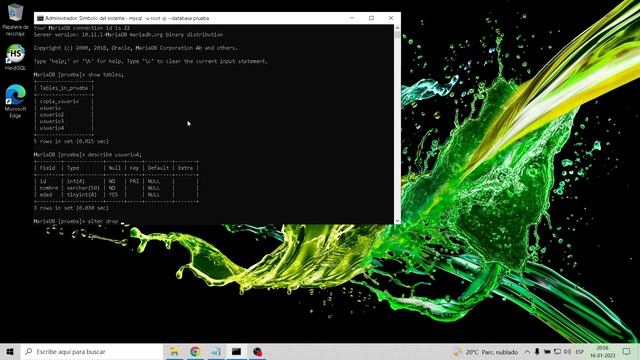This screenshot has width=640, height=360.
Task: Click the 'show tables;' command text
Action: [x=106, y=75]
